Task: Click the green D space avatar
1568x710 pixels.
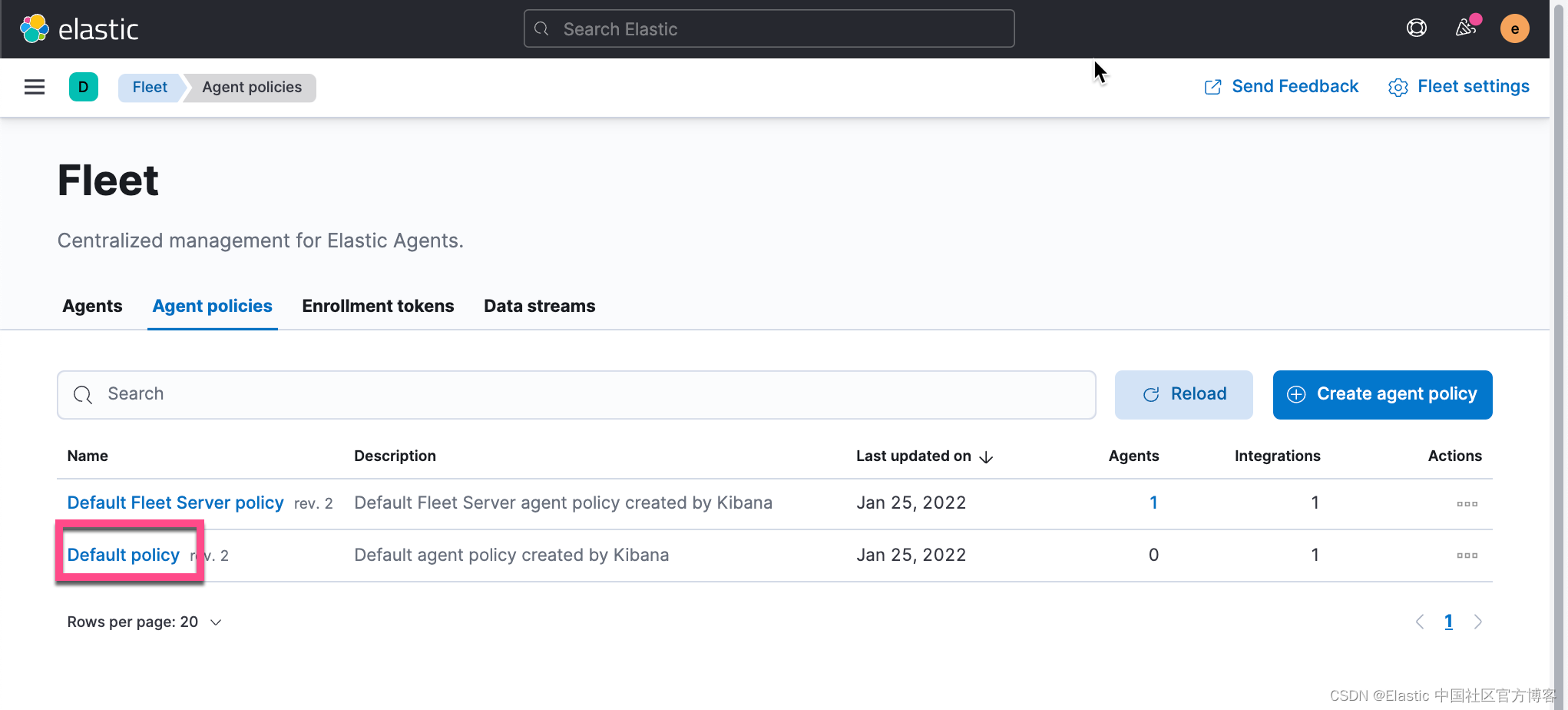Action: 84,87
